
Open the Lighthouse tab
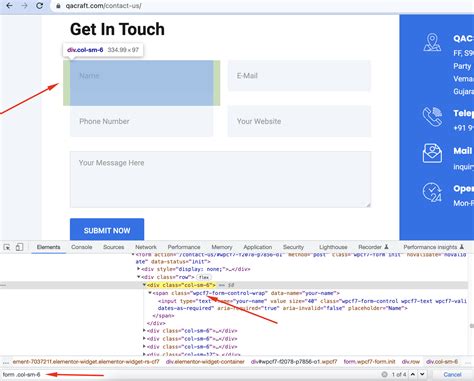coord(333,247)
